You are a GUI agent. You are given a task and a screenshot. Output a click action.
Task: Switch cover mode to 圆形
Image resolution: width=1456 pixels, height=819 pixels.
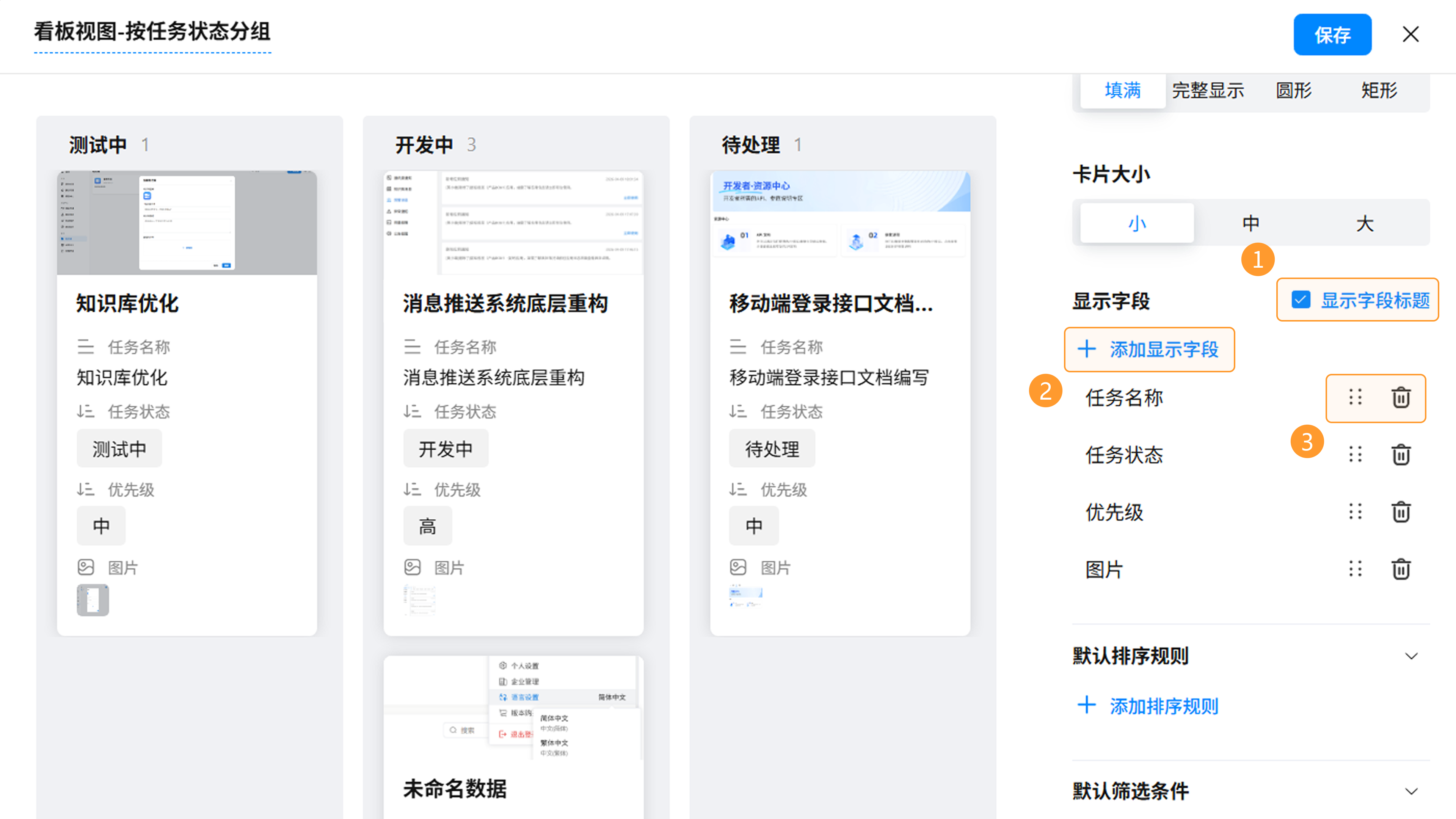(x=1293, y=91)
